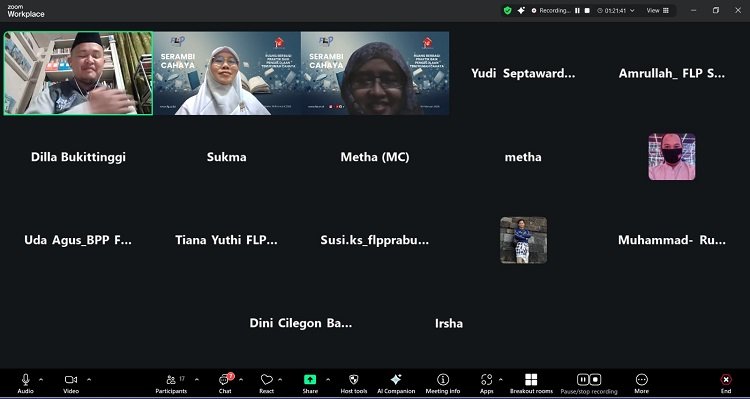Expand the video options arrow
Screen dimensions: 750x399
coord(89,380)
